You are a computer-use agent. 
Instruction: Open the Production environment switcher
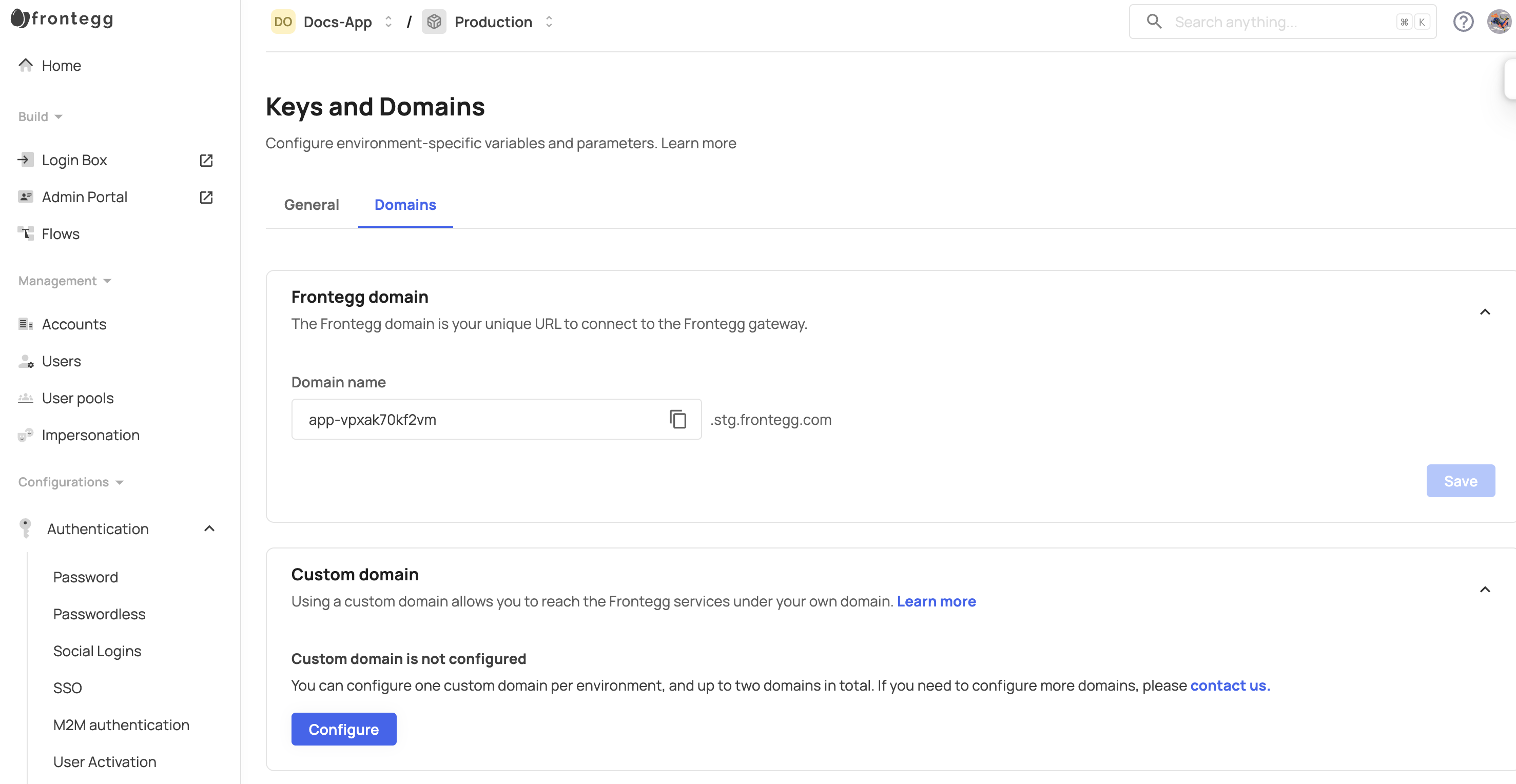(x=549, y=22)
